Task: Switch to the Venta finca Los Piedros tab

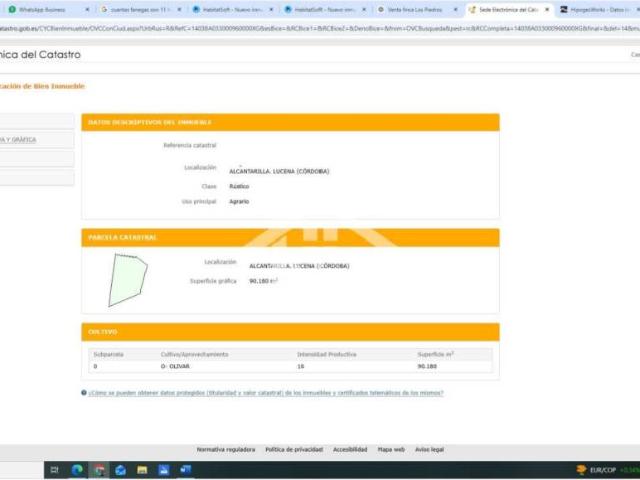Action: [x=416, y=9]
